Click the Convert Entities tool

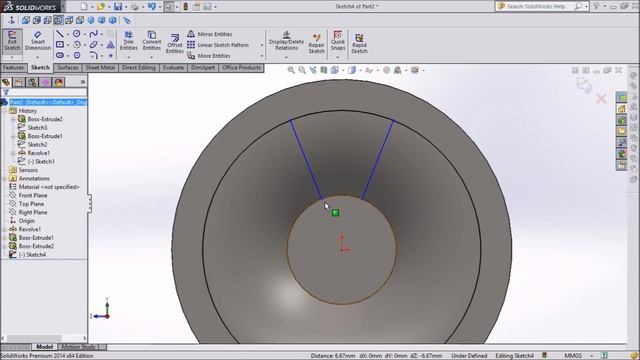pos(152,41)
